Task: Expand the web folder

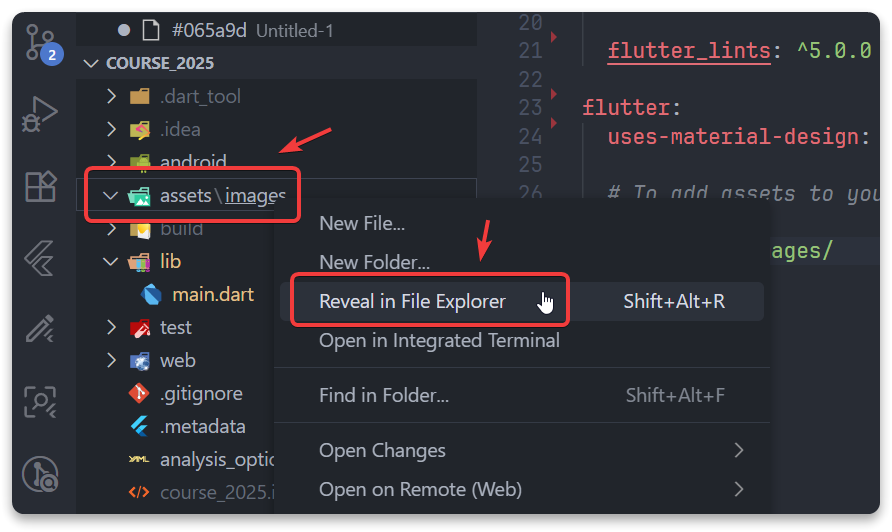Action: pos(111,361)
